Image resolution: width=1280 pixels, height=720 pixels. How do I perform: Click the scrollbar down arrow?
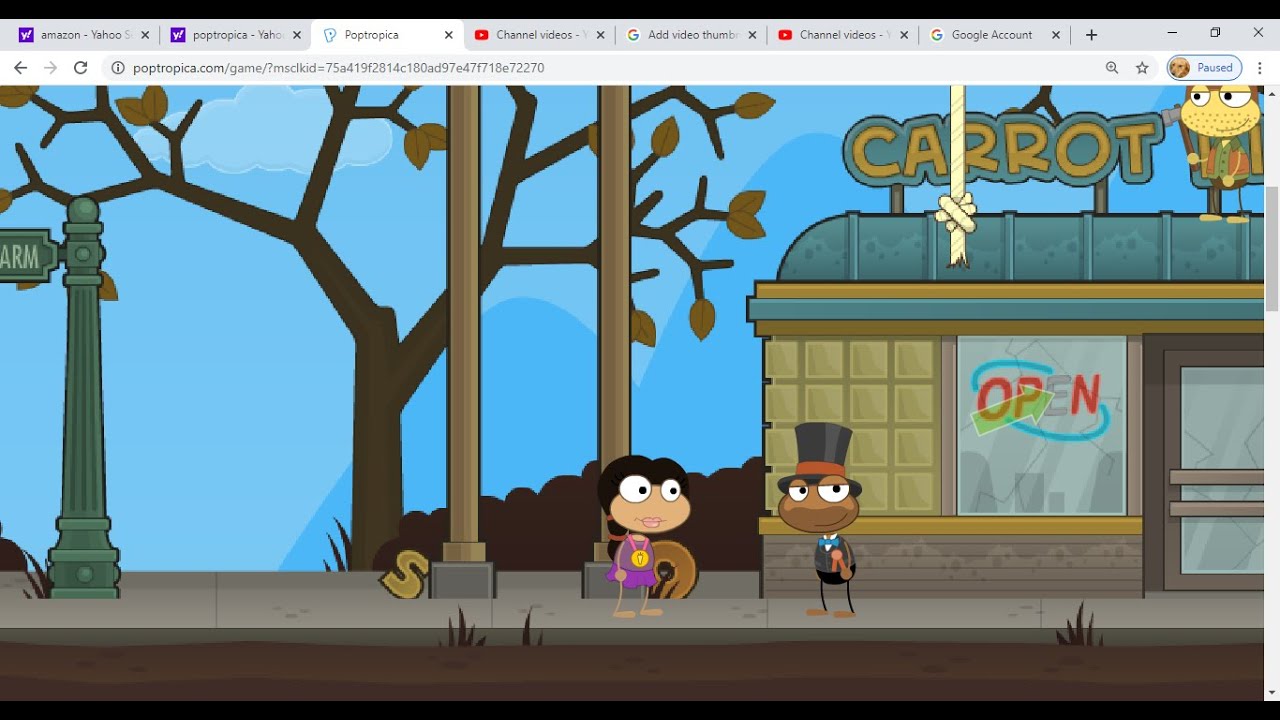pos(1272,692)
